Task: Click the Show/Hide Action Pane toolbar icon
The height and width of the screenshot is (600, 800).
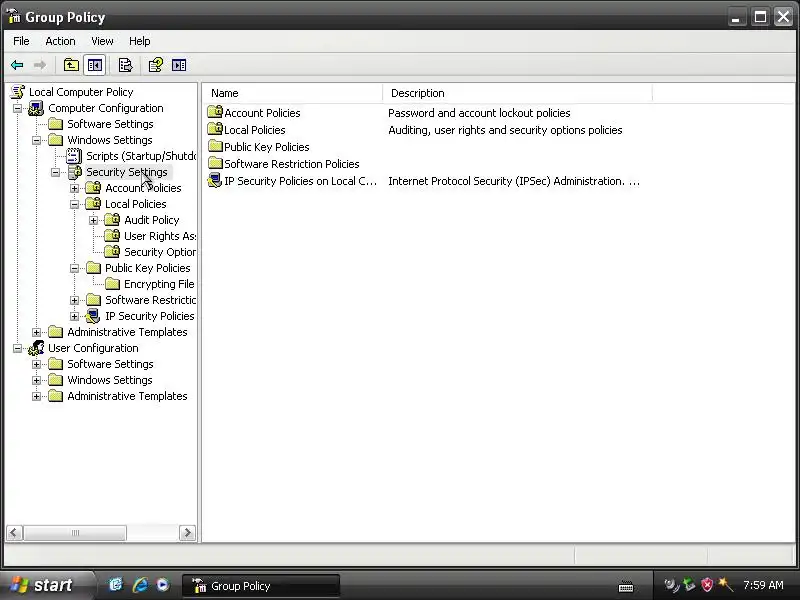Action: pos(179,65)
